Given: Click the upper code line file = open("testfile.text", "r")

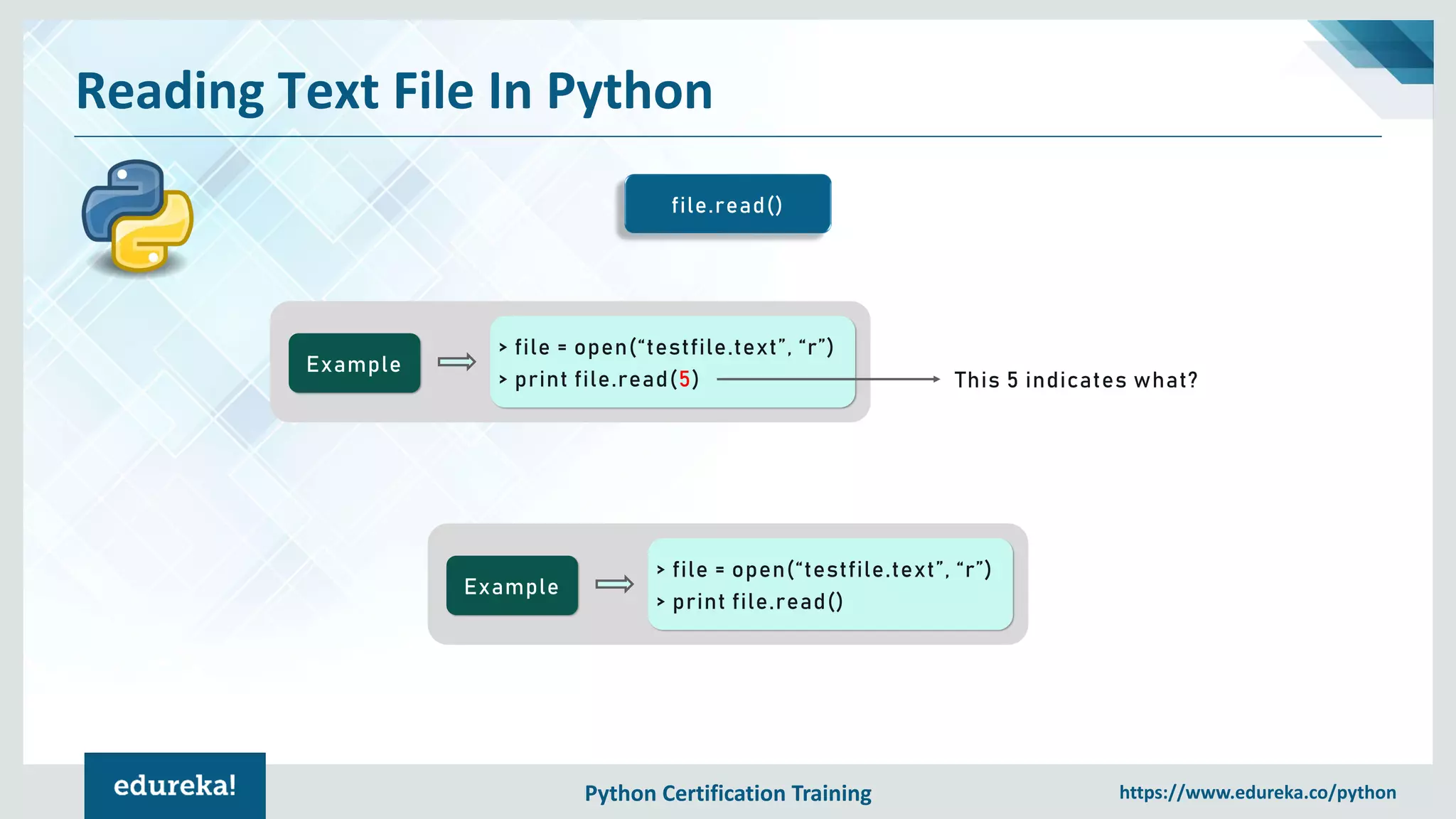Looking at the screenshot, I should coord(666,347).
